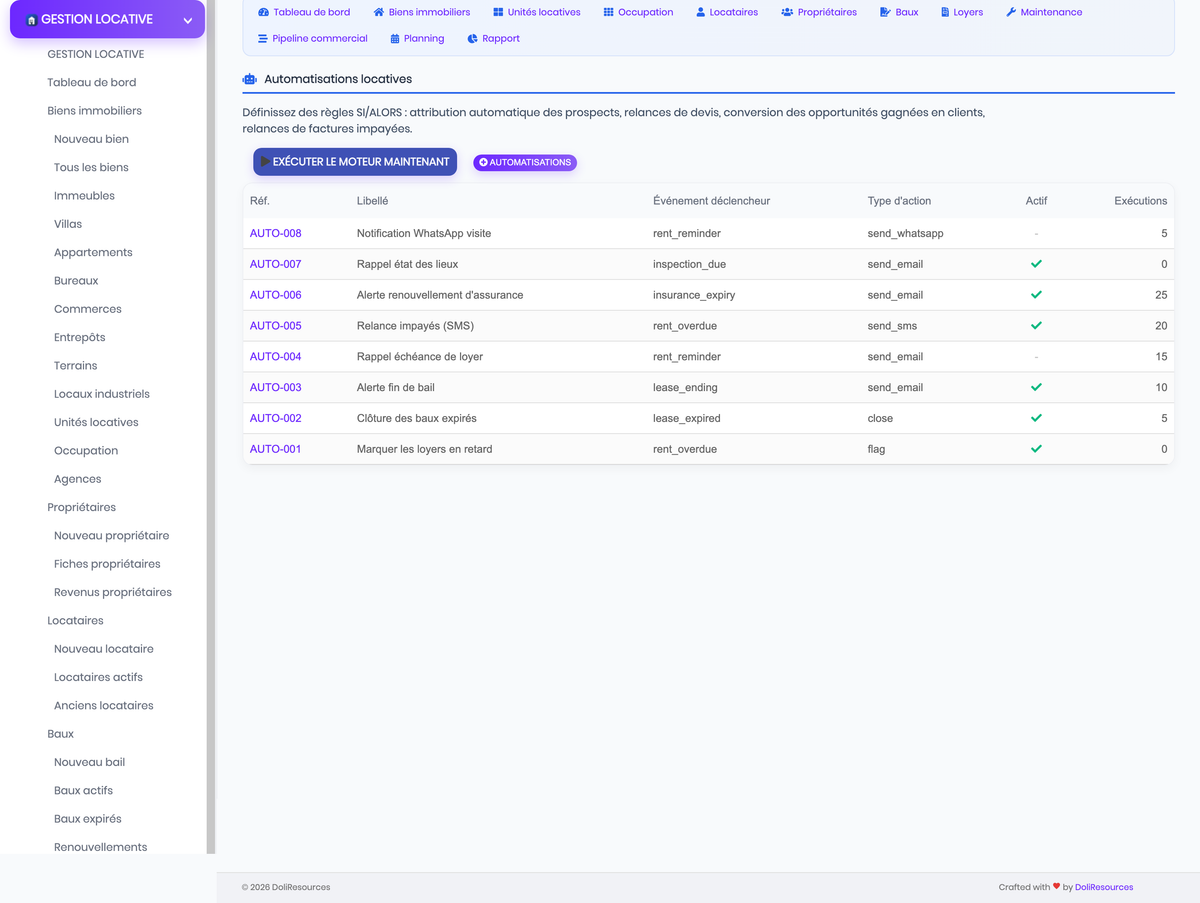1200x903 pixels.
Task: Open Tous les biens in sidebar
Action: (x=91, y=167)
